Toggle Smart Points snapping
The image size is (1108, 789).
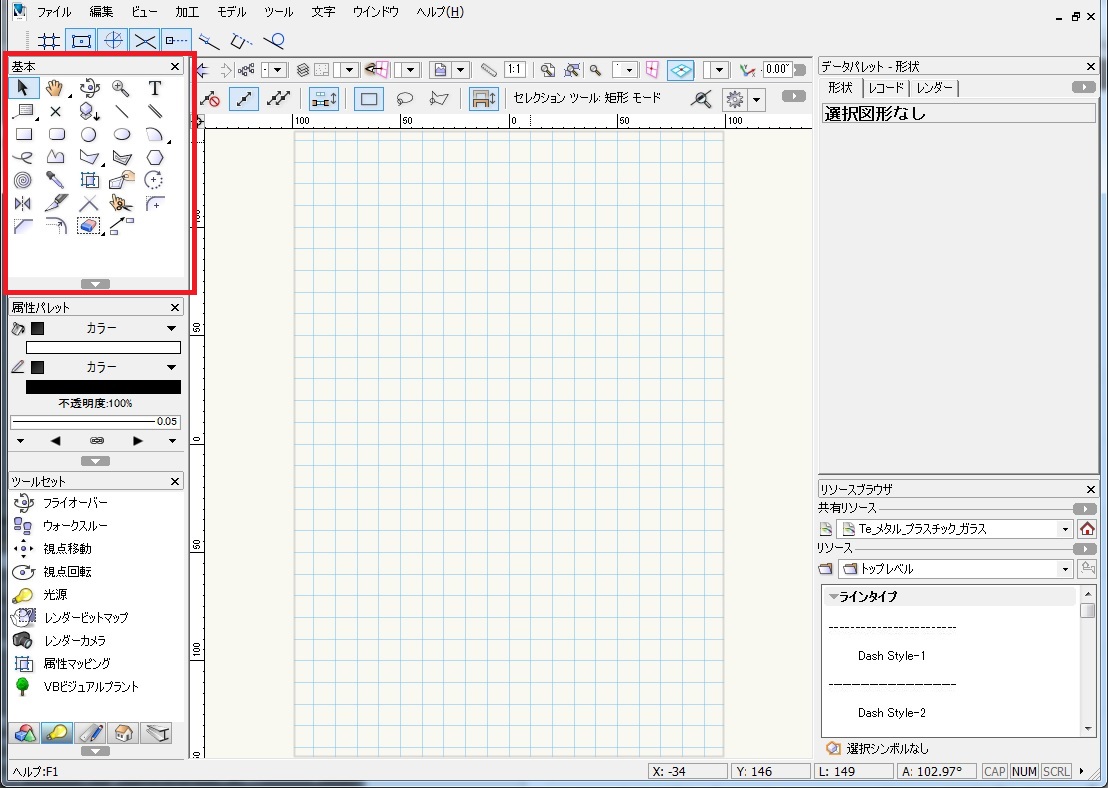pyautogui.click(x=177, y=41)
